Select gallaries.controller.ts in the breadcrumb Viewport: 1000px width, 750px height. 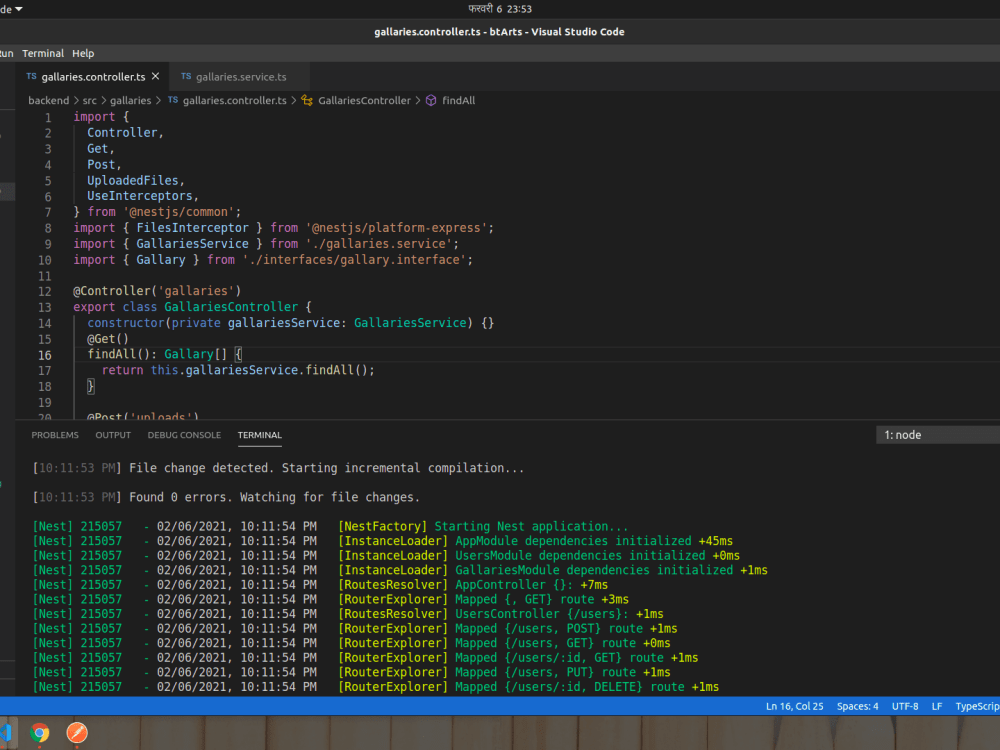tap(235, 100)
